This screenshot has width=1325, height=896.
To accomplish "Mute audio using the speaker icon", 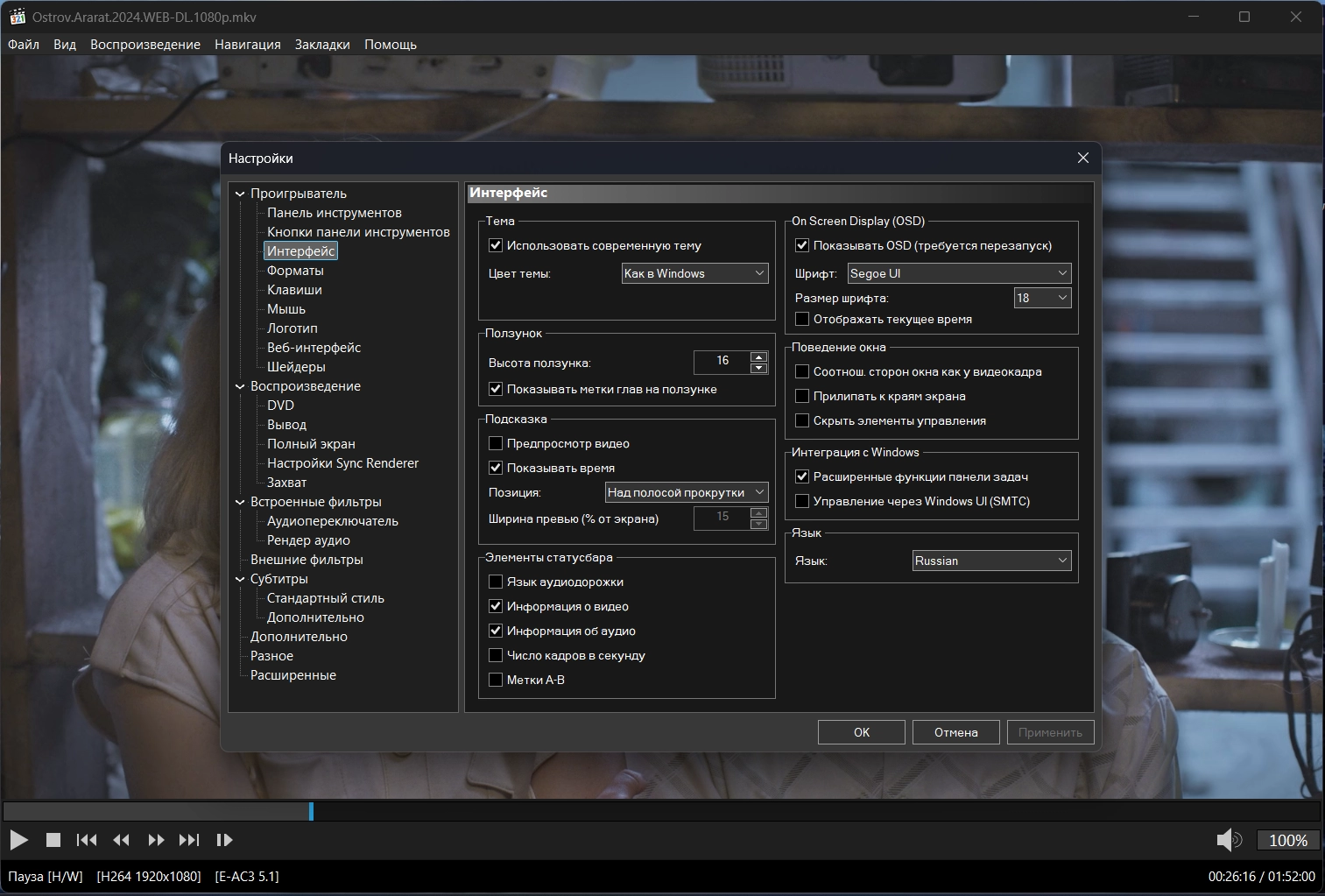I will point(1229,840).
